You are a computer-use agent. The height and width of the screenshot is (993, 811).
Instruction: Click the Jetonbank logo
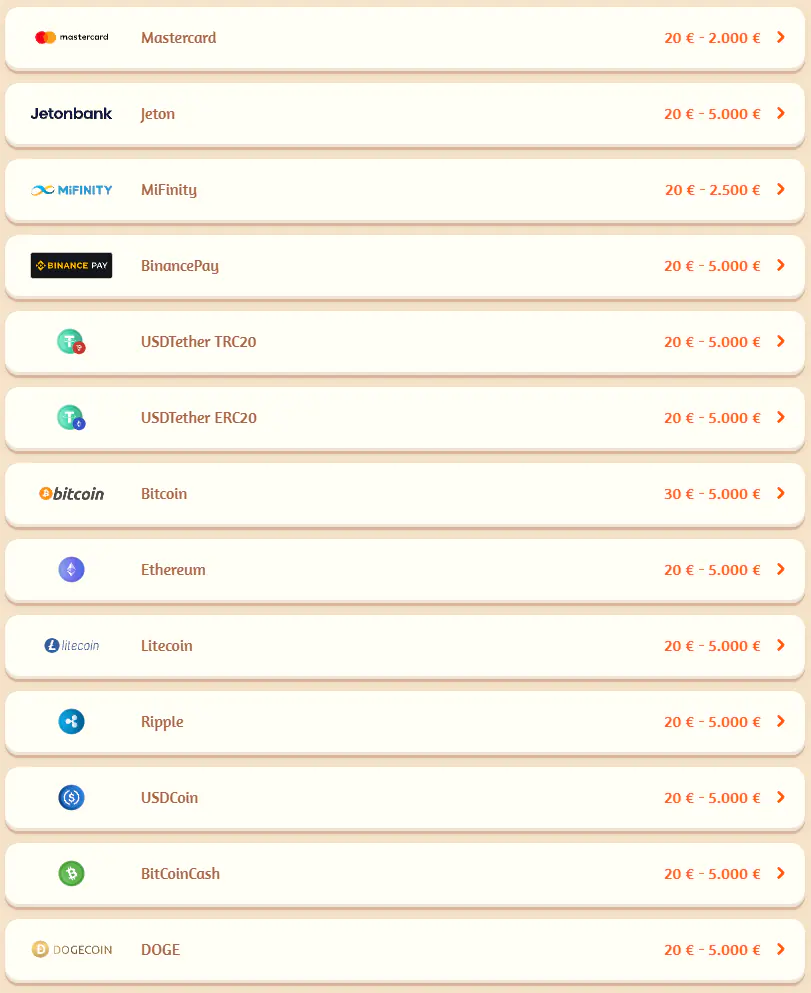pyautogui.click(x=71, y=114)
